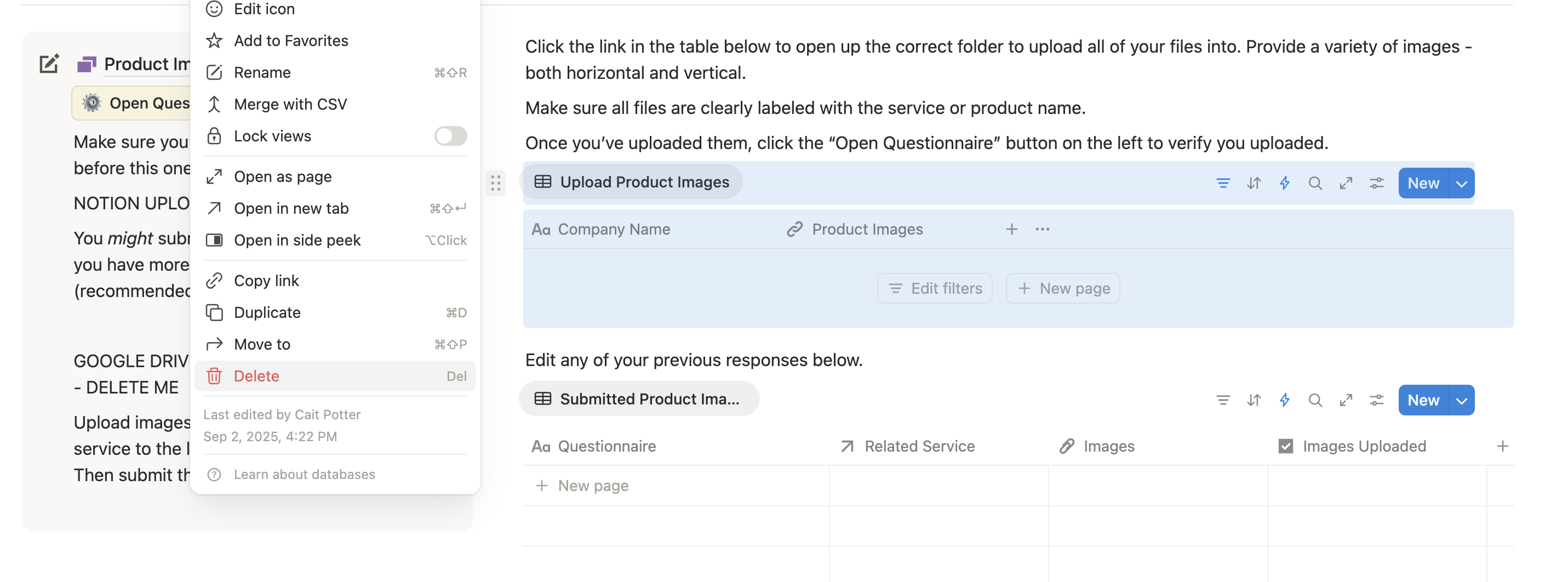Open the New dropdown arrow for Upload Product Images
Image resolution: width=1568 pixels, height=582 pixels.
pos(1462,183)
